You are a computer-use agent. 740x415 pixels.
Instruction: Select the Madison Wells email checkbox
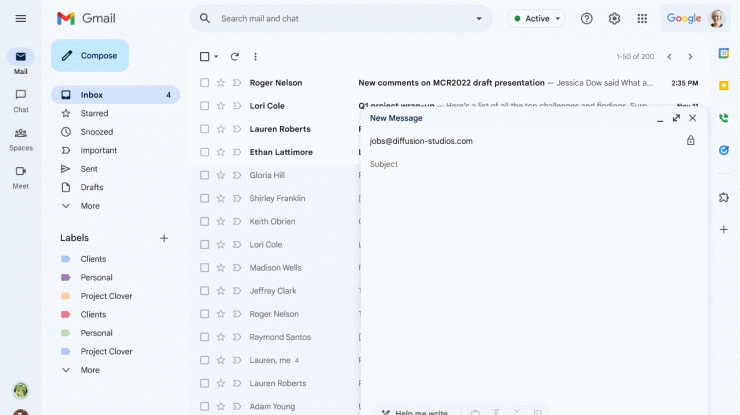click(204, 268)
